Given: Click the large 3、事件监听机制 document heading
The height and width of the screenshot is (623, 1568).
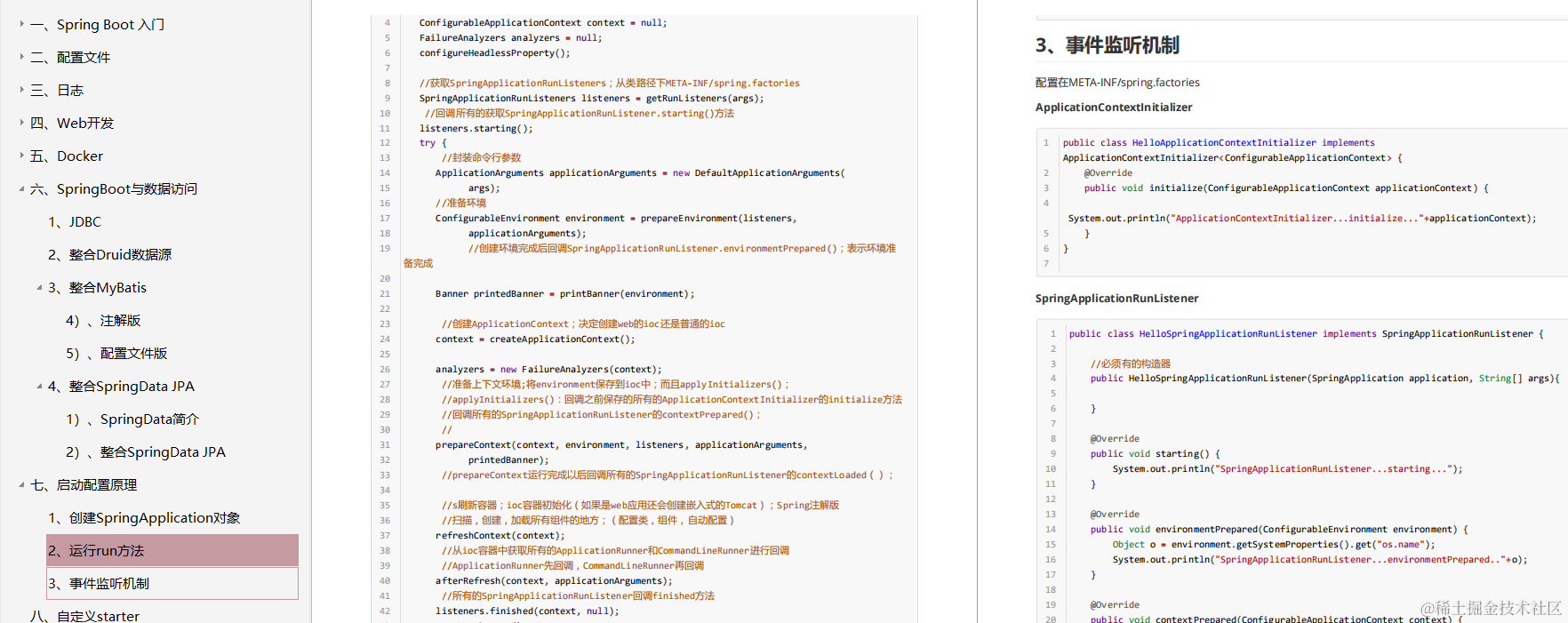Looking at the screenshot, I should [1107, 45].
